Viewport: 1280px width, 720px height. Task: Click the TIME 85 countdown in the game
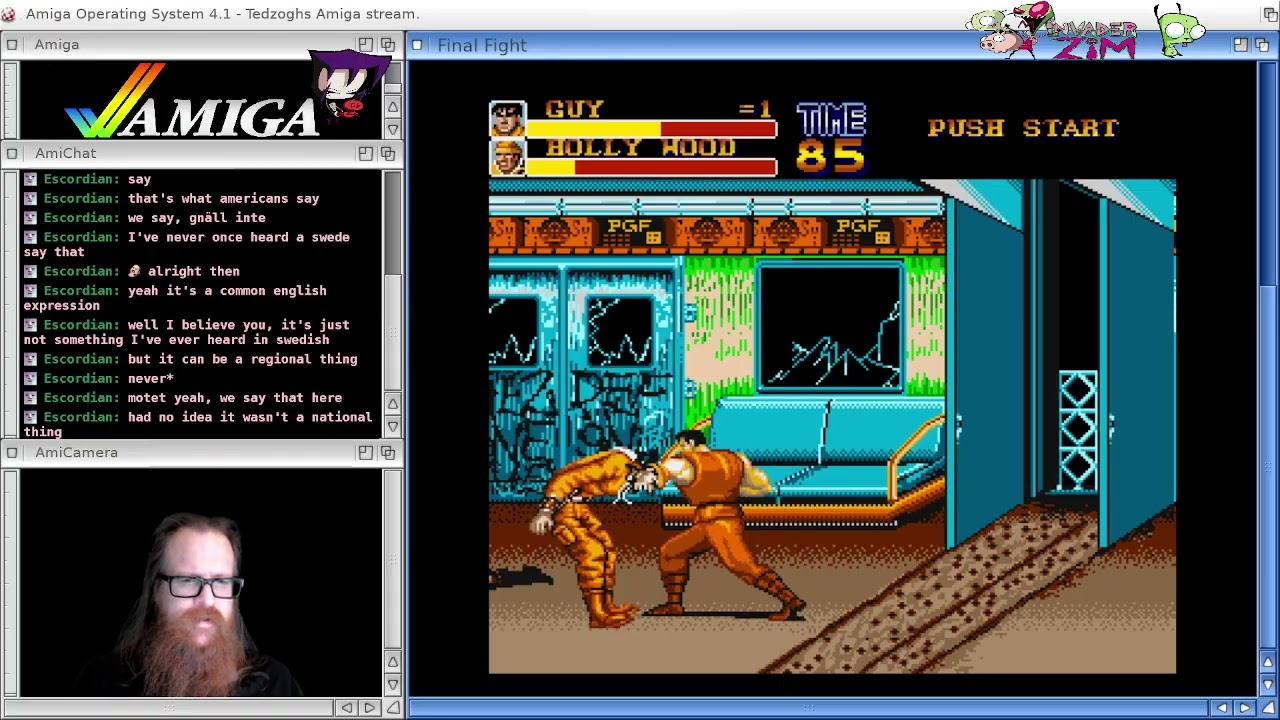(x=831, y=139)
